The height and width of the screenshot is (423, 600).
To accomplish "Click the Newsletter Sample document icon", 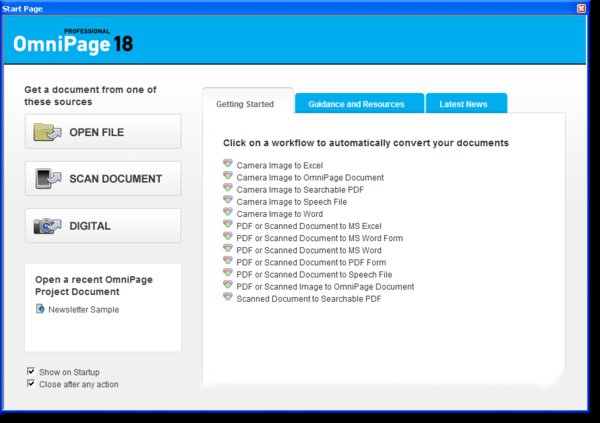I will 40,309.
